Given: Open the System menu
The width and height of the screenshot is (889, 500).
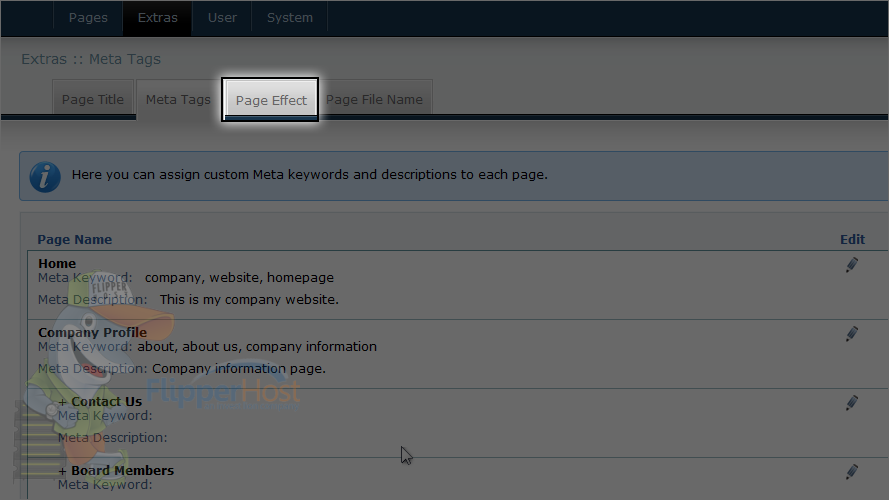Looking at the screenshot, I should 290,18.
